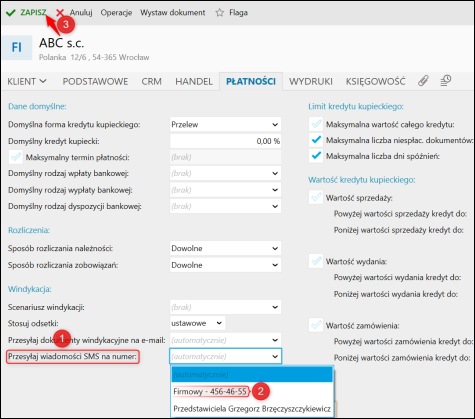Click the FI client avatar tile
Viewport: 475px width, 419px height.
(17, 48)
